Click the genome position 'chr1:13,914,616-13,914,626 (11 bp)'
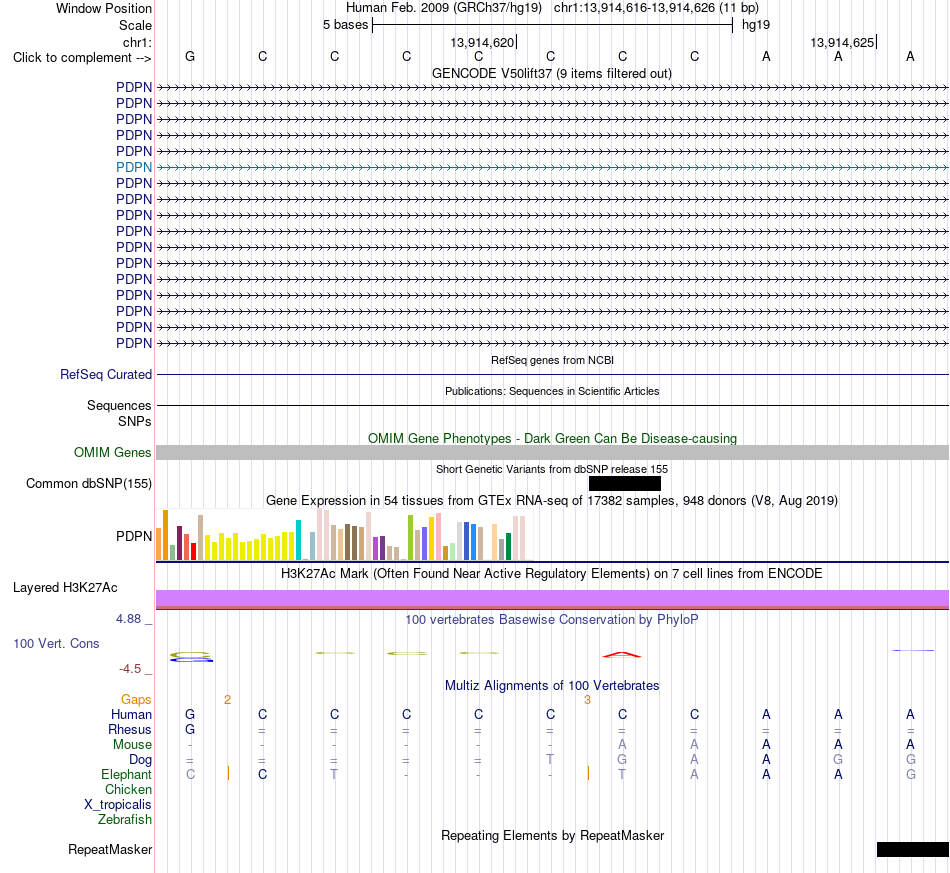This screenshot has height=873, width=950. click(656, 8)
